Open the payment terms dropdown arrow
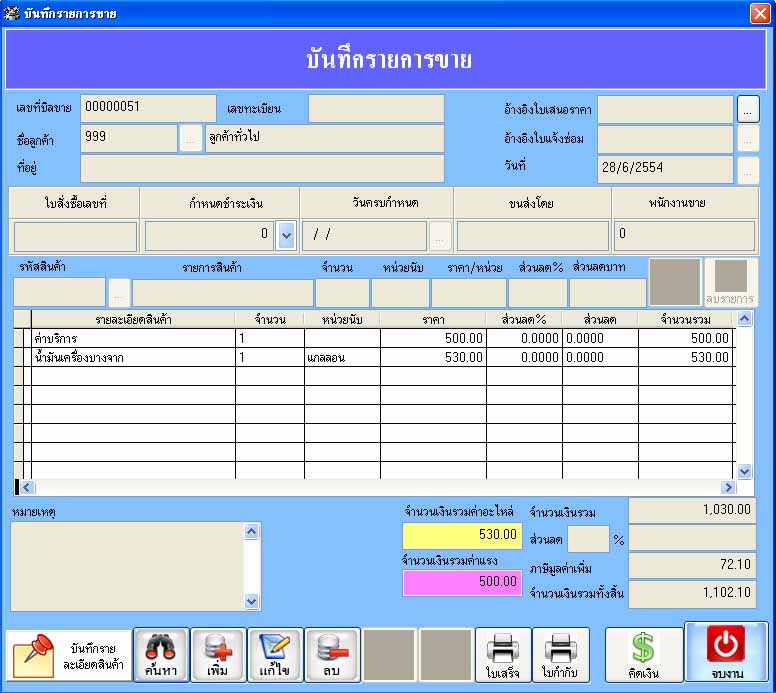 click(x=286, y=236)
